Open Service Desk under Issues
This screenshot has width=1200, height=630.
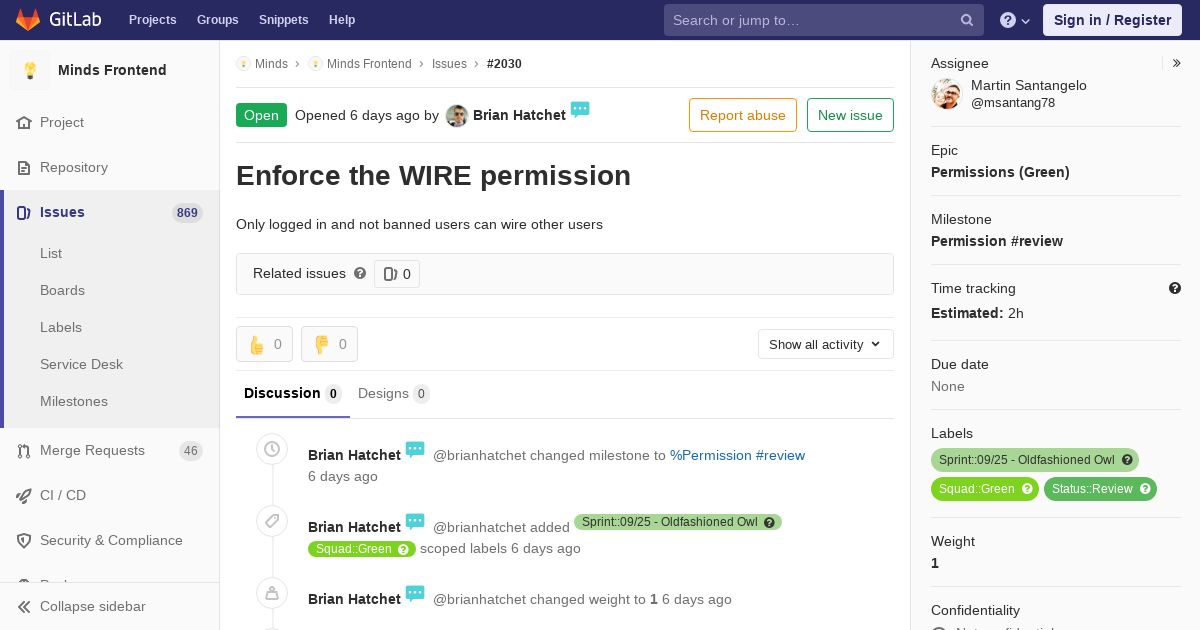(81, 364)
